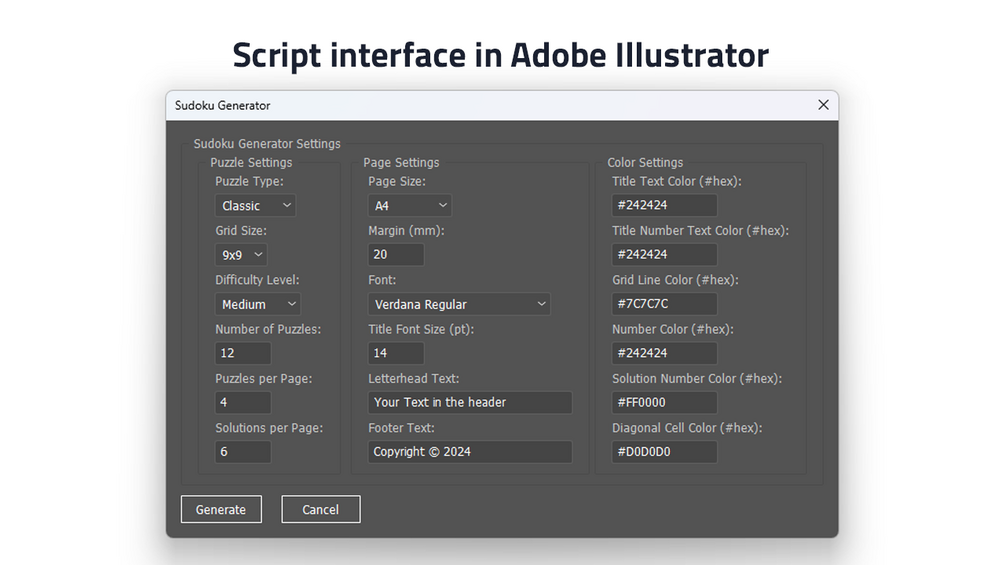
Task: Open the Page Size dropdown
Action: (410, 206)
